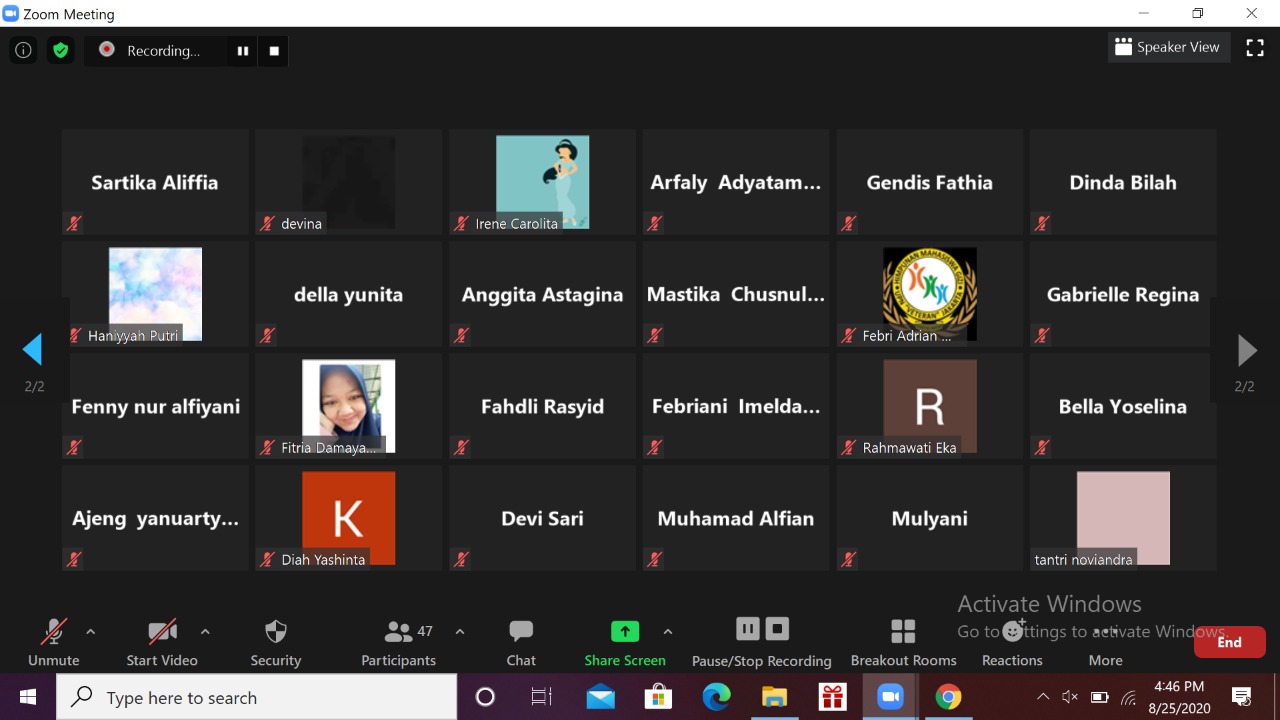Open the Chat panel

click(x=521, y=642)
